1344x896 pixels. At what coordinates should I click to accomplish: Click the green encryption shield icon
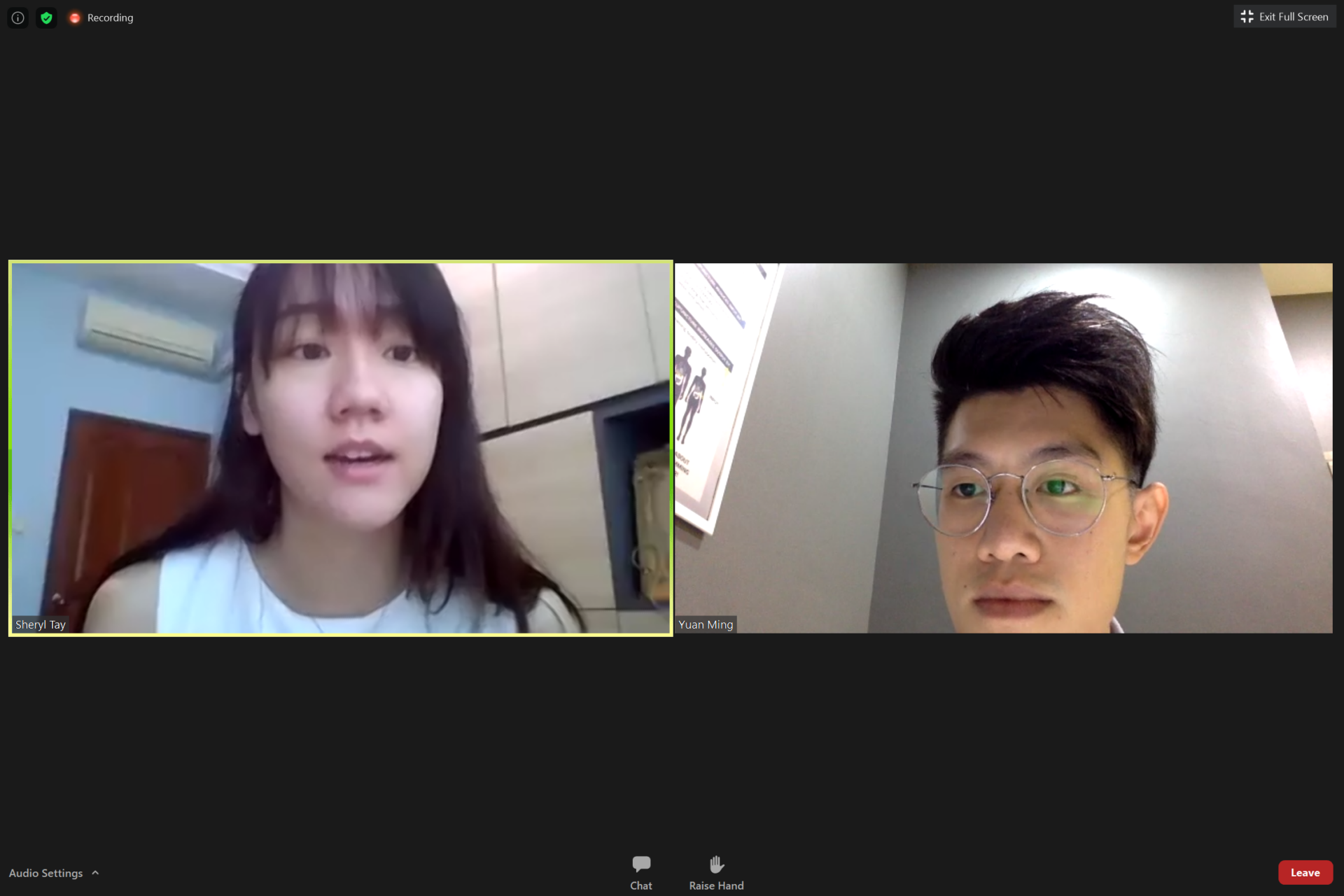[46, 17]
